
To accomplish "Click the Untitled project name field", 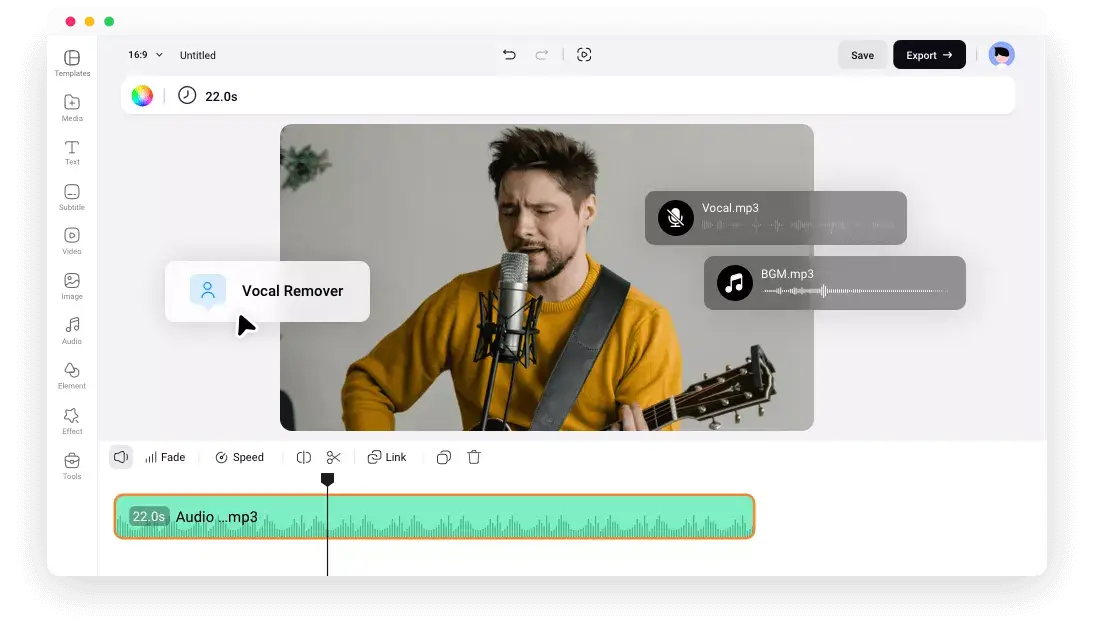I will (x=197, y=55).
